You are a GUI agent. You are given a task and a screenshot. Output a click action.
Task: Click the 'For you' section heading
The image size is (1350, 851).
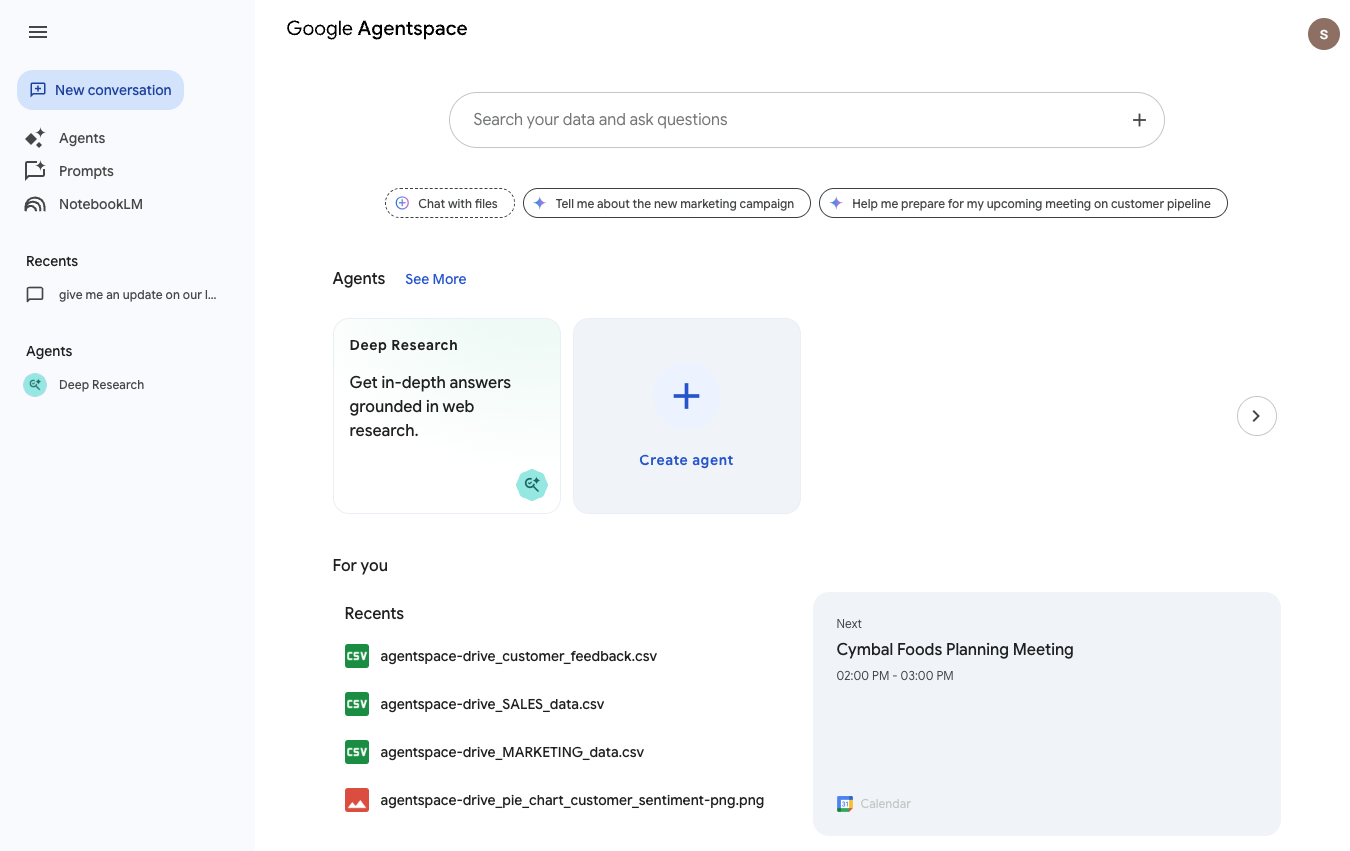pyautogui.click(x=360, y=565)
